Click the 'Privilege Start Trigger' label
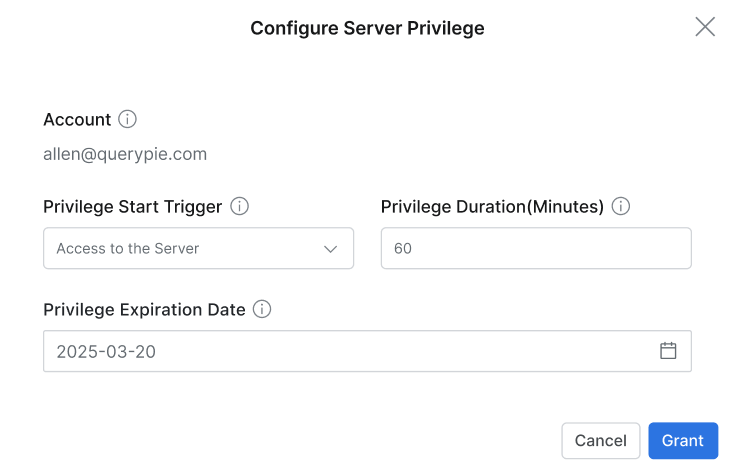The height and width of the screenshot is (474, 739). click(x=132, y=207)
